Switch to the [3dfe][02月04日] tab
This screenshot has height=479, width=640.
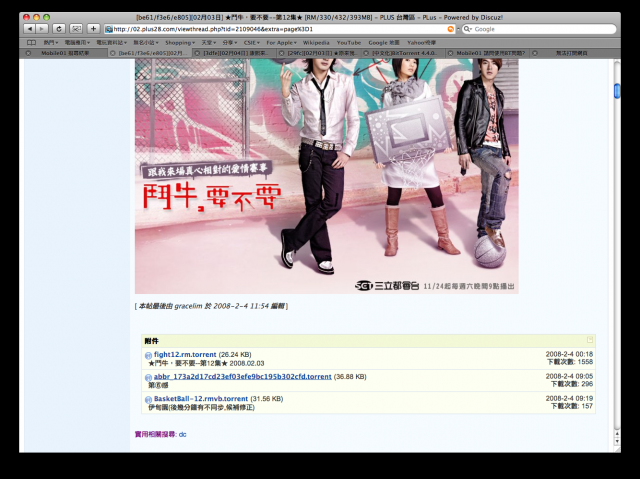235,53
